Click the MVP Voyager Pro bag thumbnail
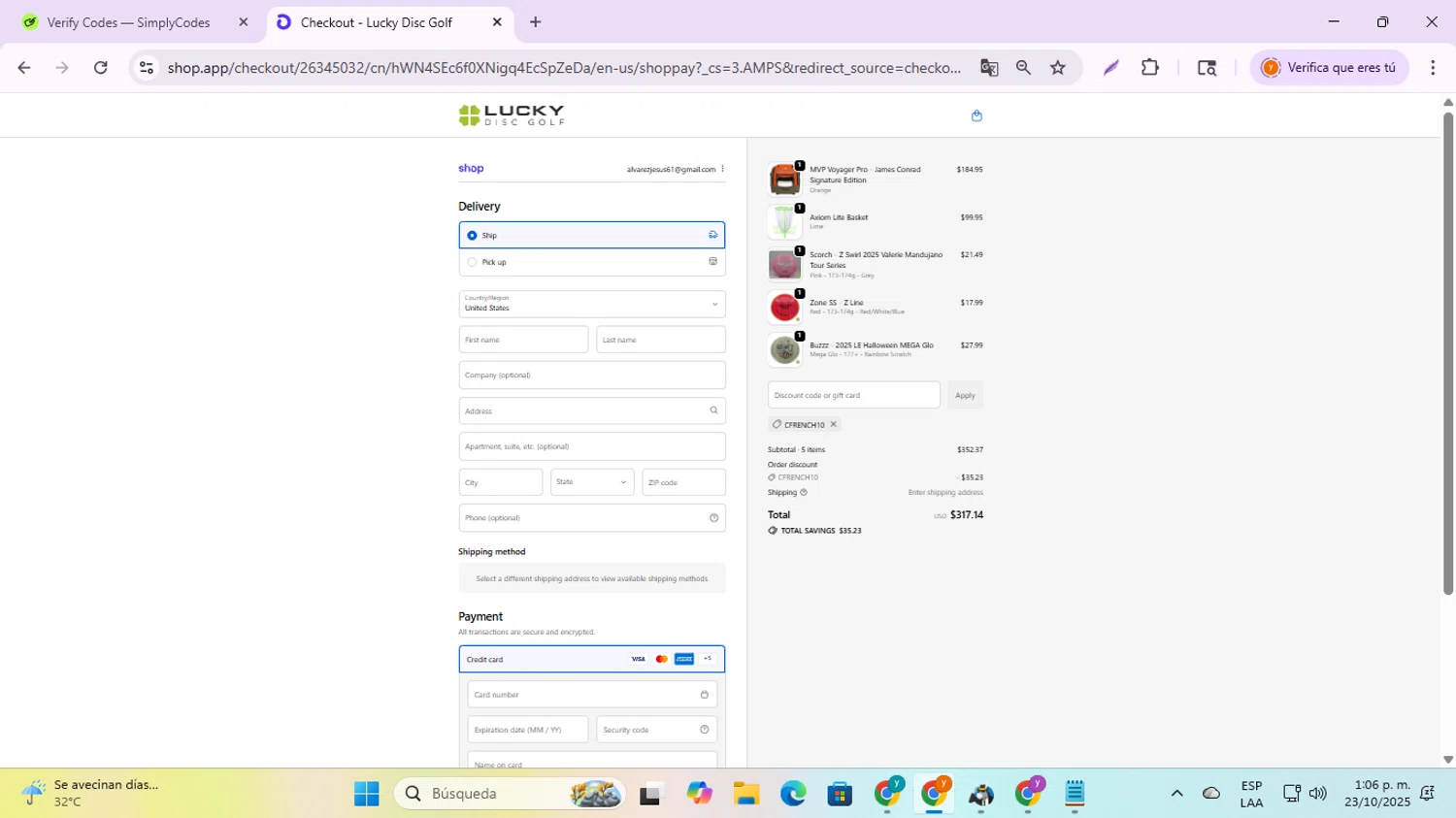The width and height of the screenshot is (1456, 818). (x=784, y=180)
